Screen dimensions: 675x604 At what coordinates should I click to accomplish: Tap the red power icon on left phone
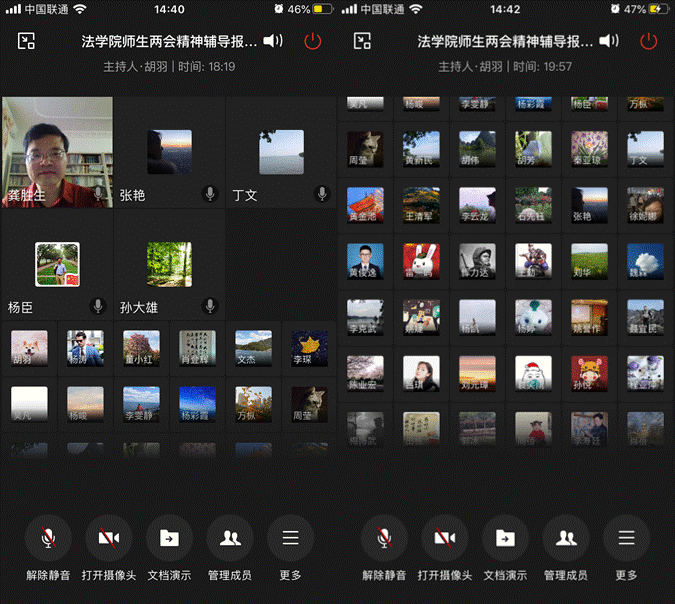click(x=313, y=41)
